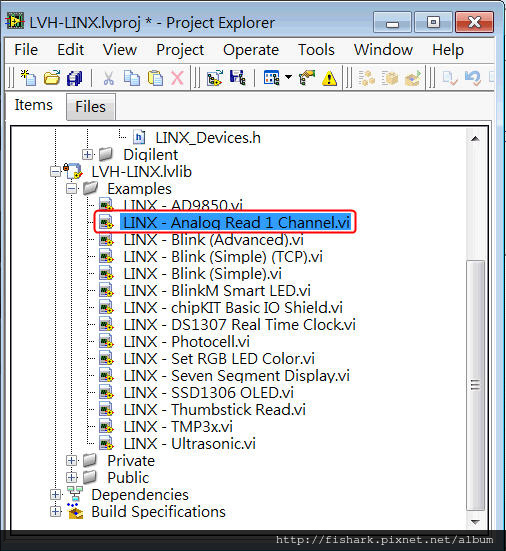Click the LVH-LINX.lvlib library icon
Screen dimensions: 506x551
pos(73,171)
